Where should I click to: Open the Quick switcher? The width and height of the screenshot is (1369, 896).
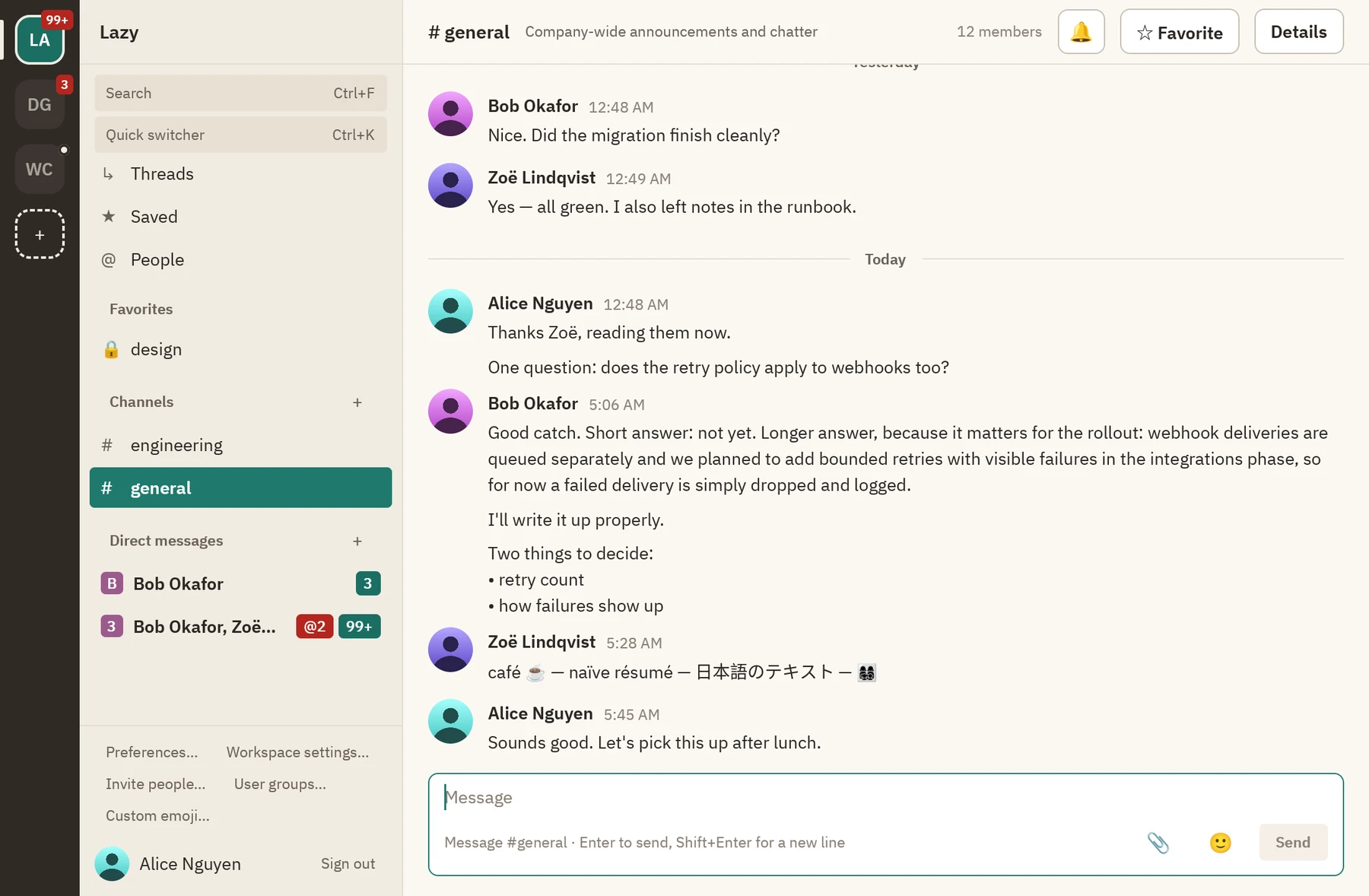coord(240,135)
